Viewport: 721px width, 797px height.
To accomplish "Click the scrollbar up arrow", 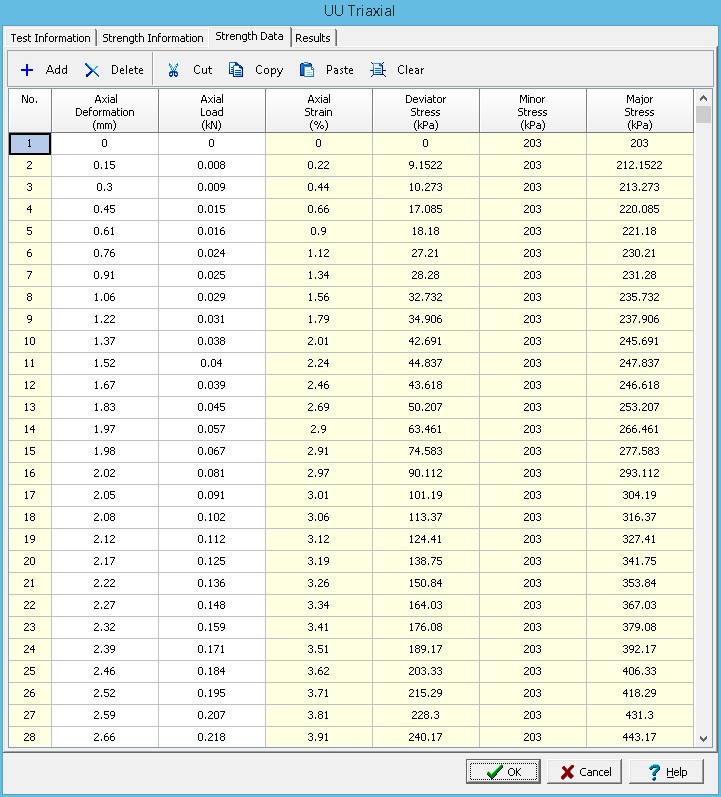I will (703, 98).
